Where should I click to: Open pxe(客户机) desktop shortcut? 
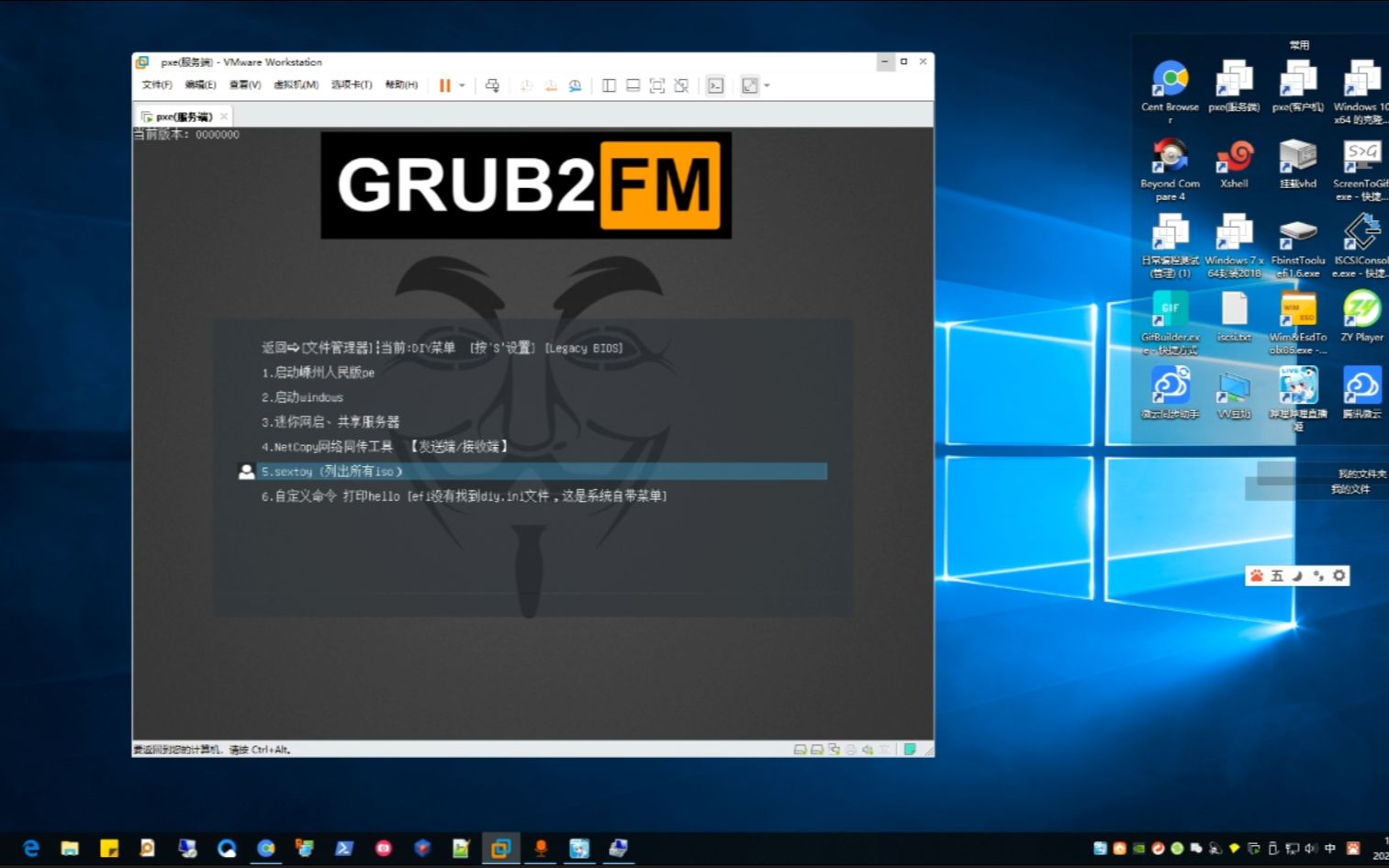1298,85
